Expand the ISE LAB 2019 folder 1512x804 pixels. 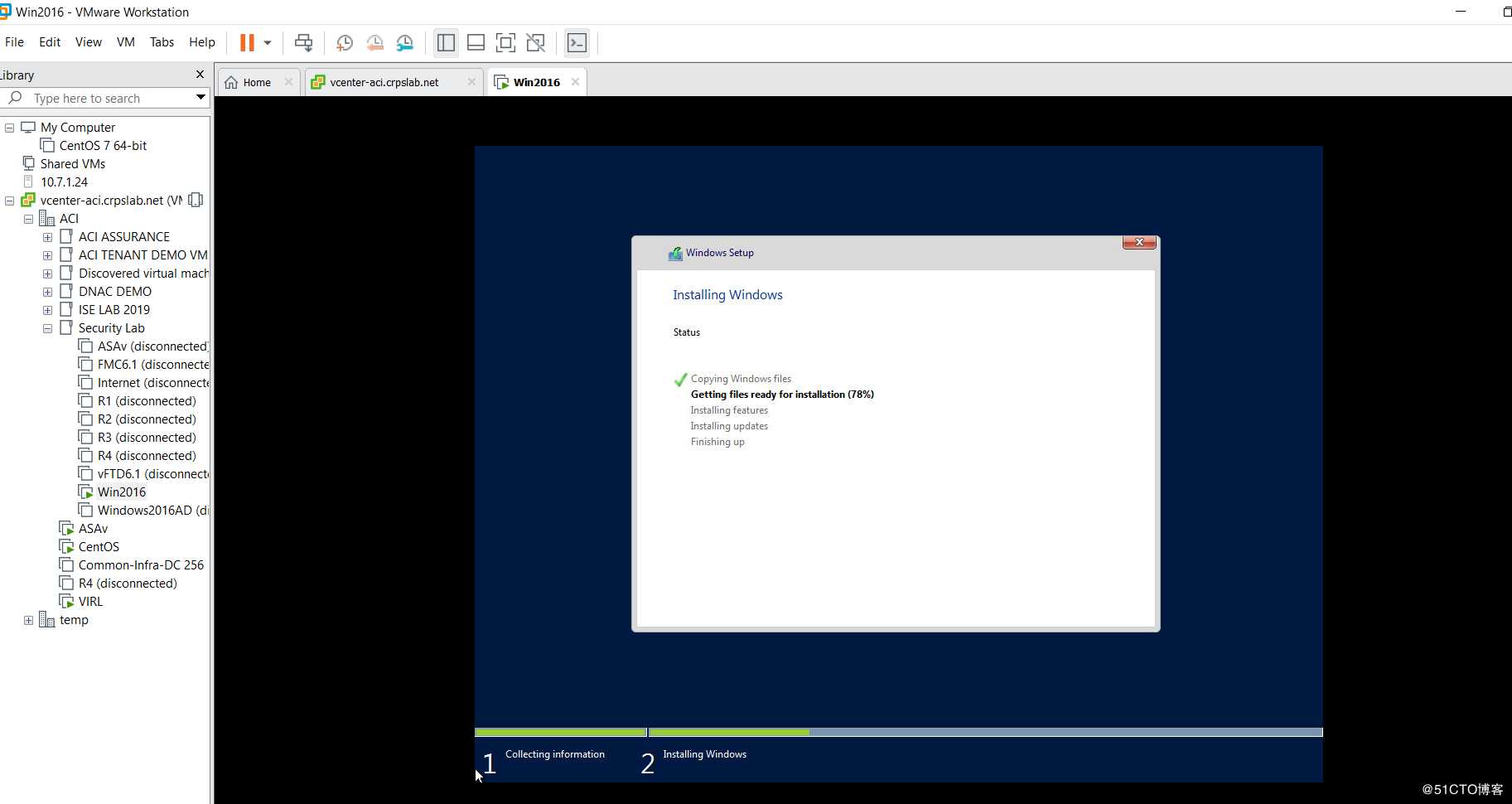(47, 310)
